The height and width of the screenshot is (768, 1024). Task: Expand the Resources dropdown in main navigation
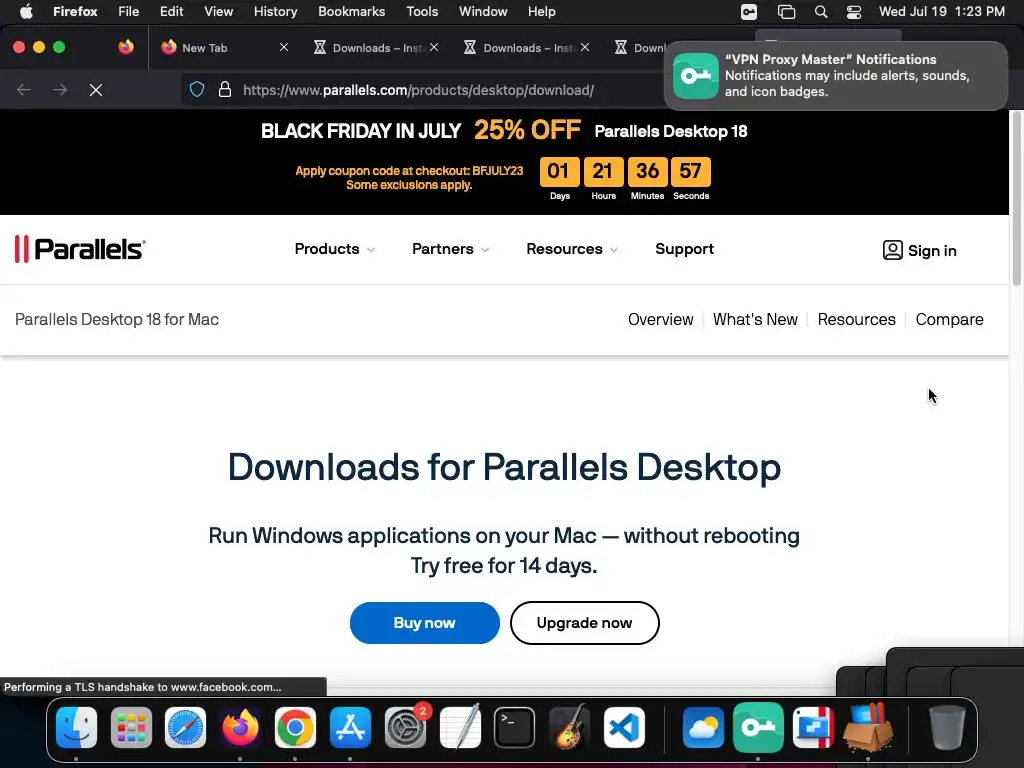click(572, 249)
